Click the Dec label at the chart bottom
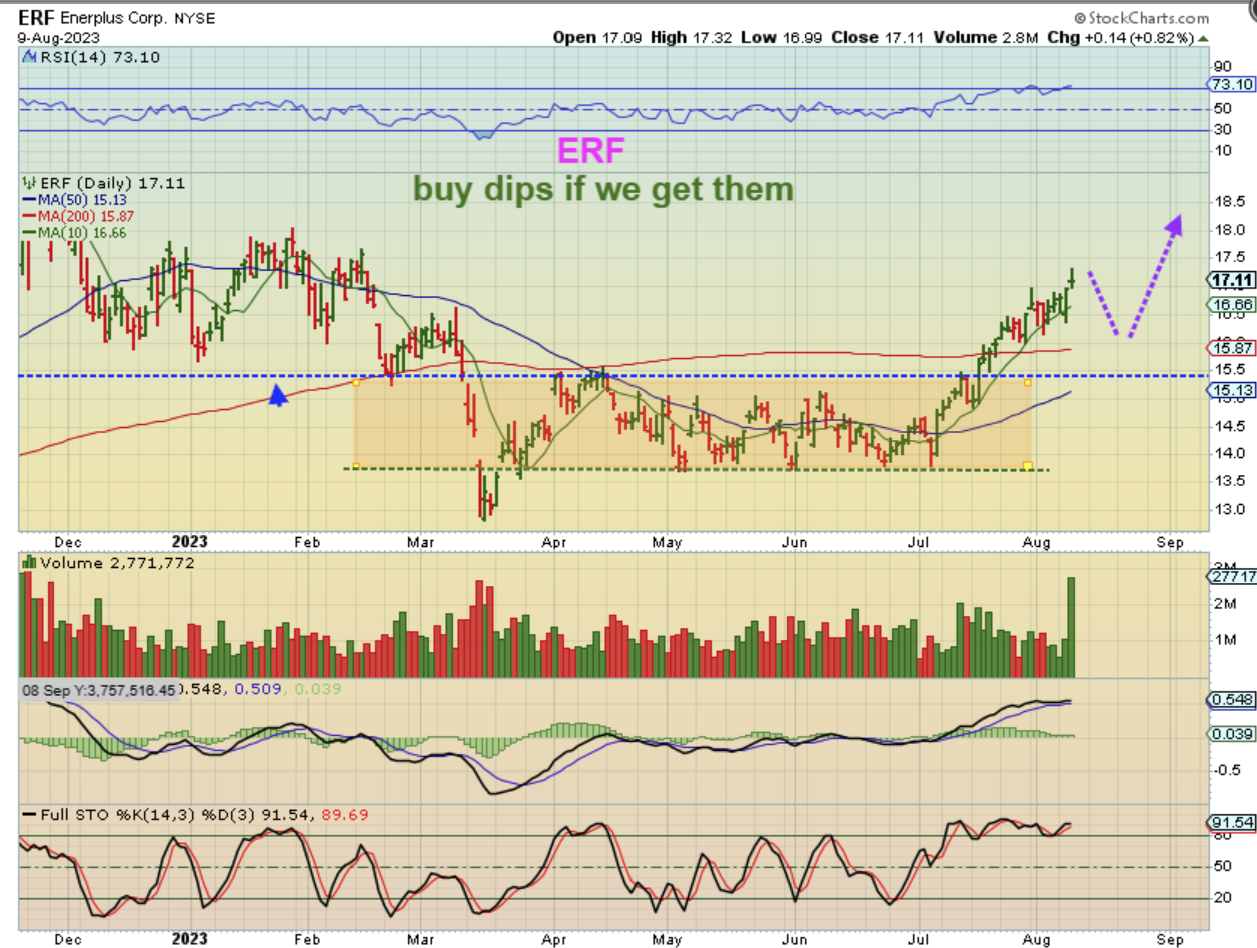The image size is (1257, 948). point(67,940)
